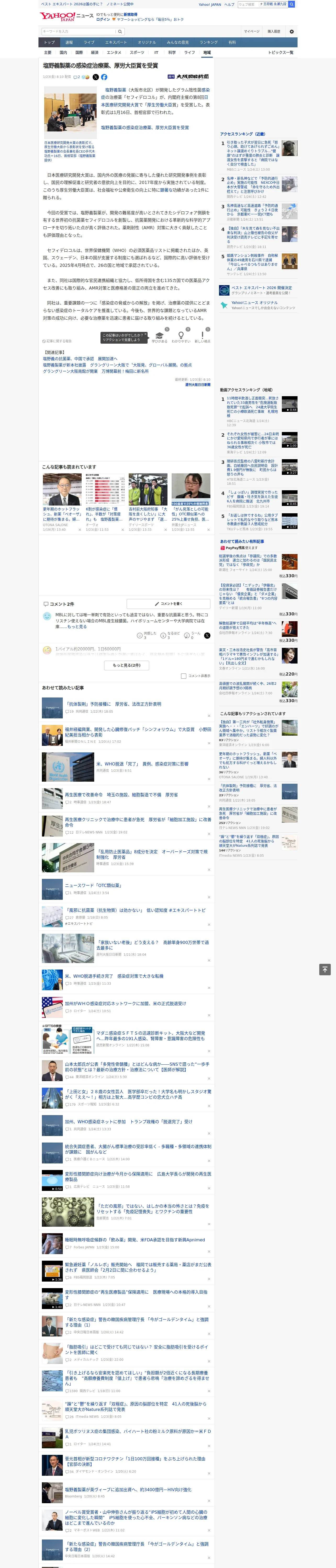Image resolution: width=336 pixels, height=1568 pixels.
Task: Click the 有料 tab
Action: 232,43
